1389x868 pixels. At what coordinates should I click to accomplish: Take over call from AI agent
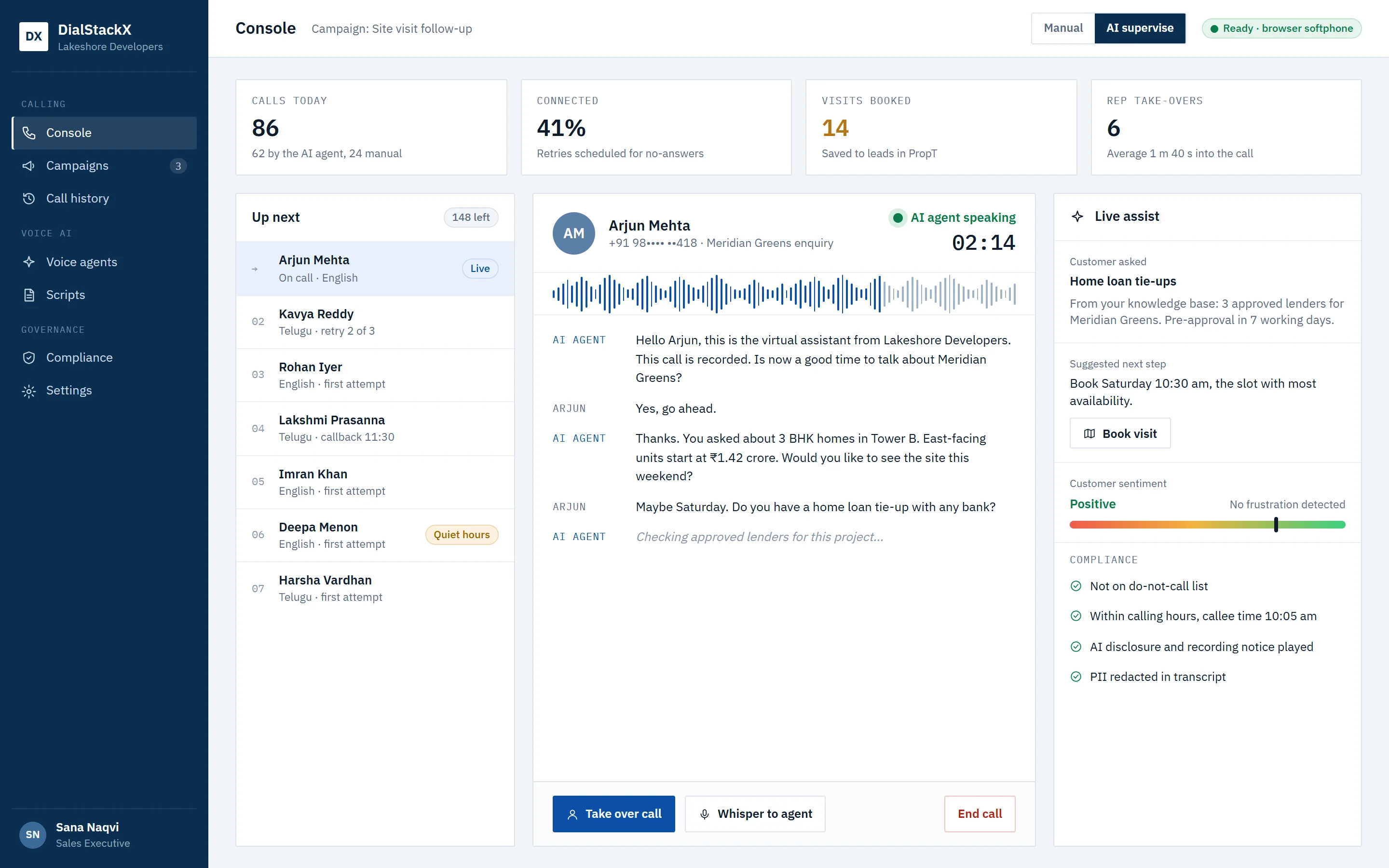point(613,814)
